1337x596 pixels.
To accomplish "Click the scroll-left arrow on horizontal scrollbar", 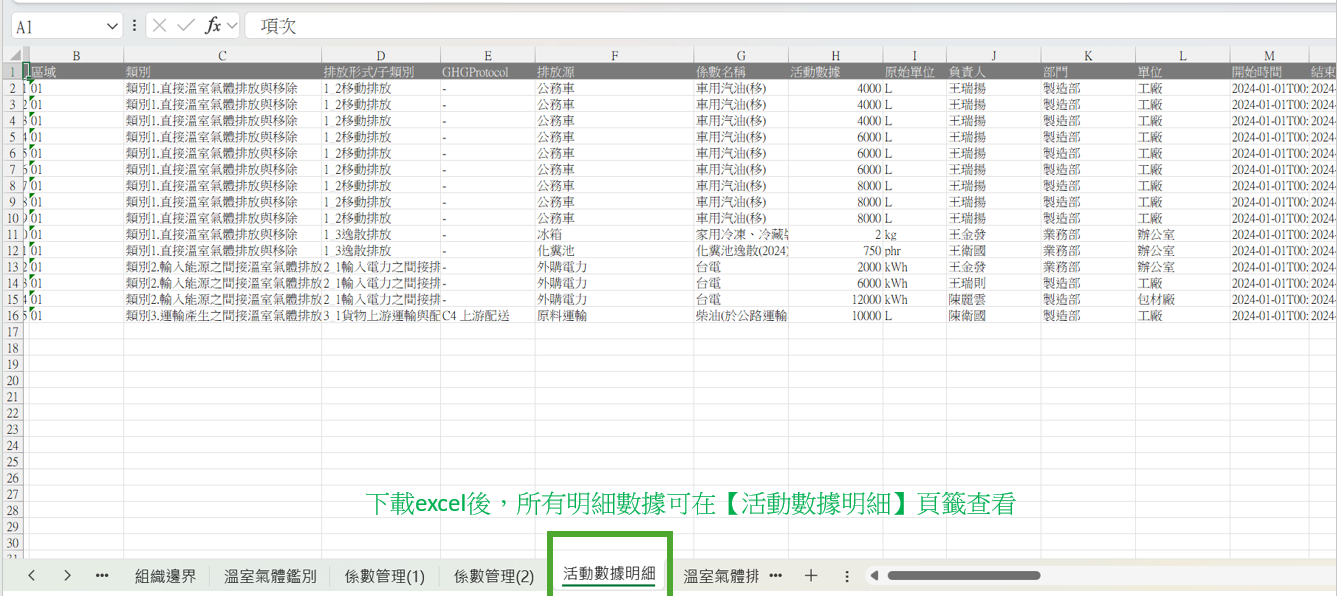I will pyautogui.click(x=874, y=576).
